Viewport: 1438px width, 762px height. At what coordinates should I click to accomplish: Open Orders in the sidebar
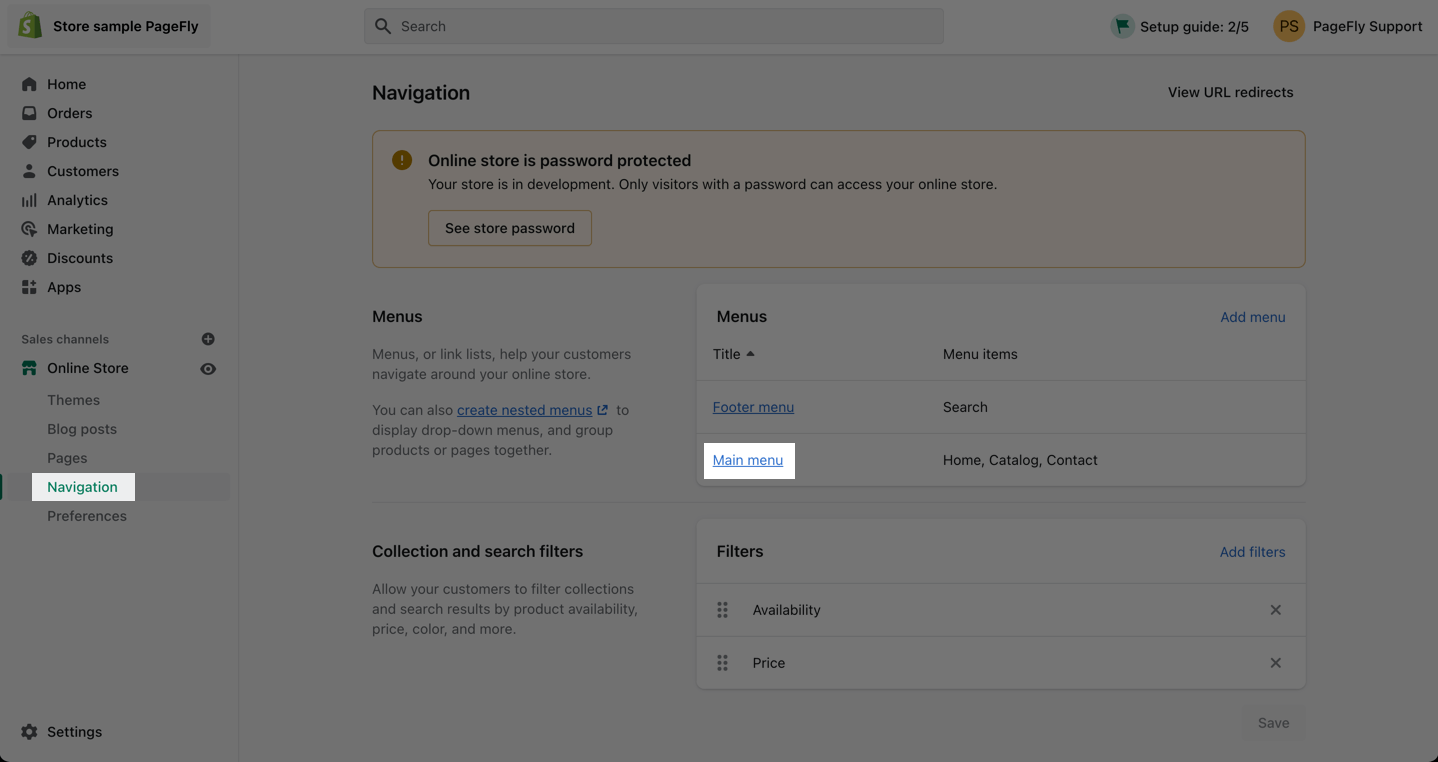pos(70,113)
